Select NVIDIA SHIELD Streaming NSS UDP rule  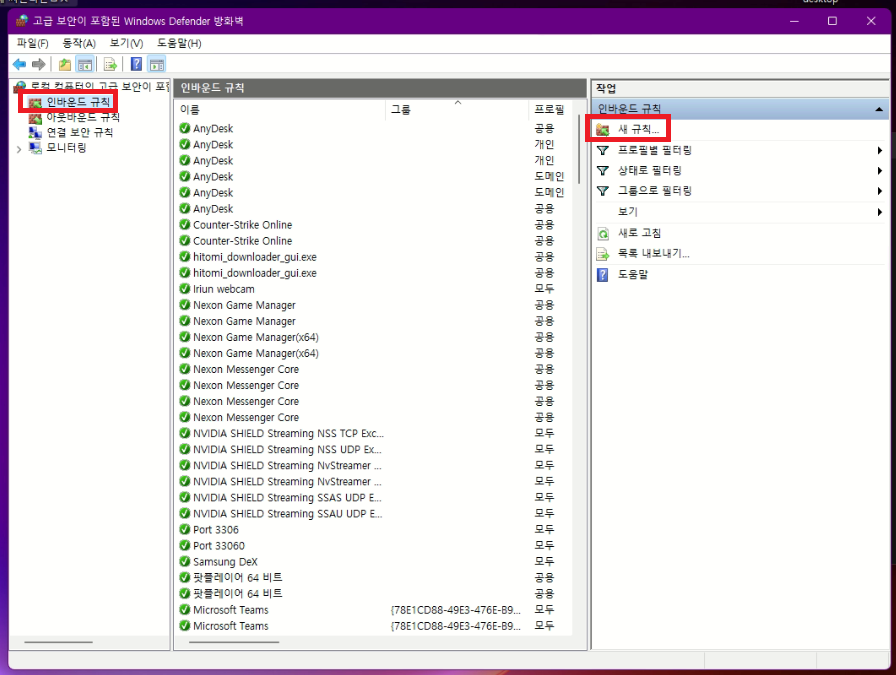coord(375,449)
